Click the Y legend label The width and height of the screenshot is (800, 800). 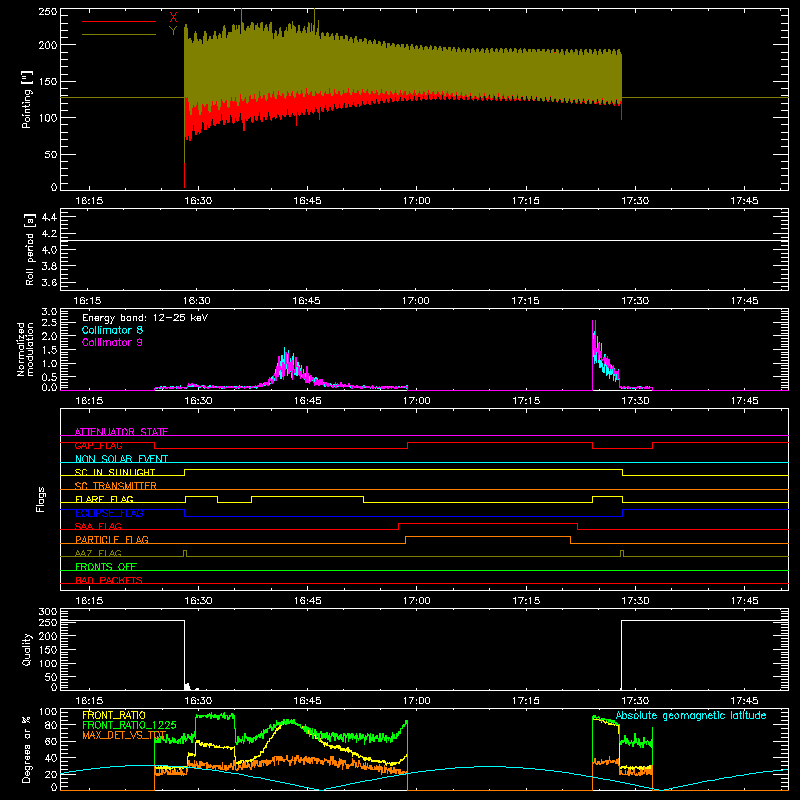point(173,31)
